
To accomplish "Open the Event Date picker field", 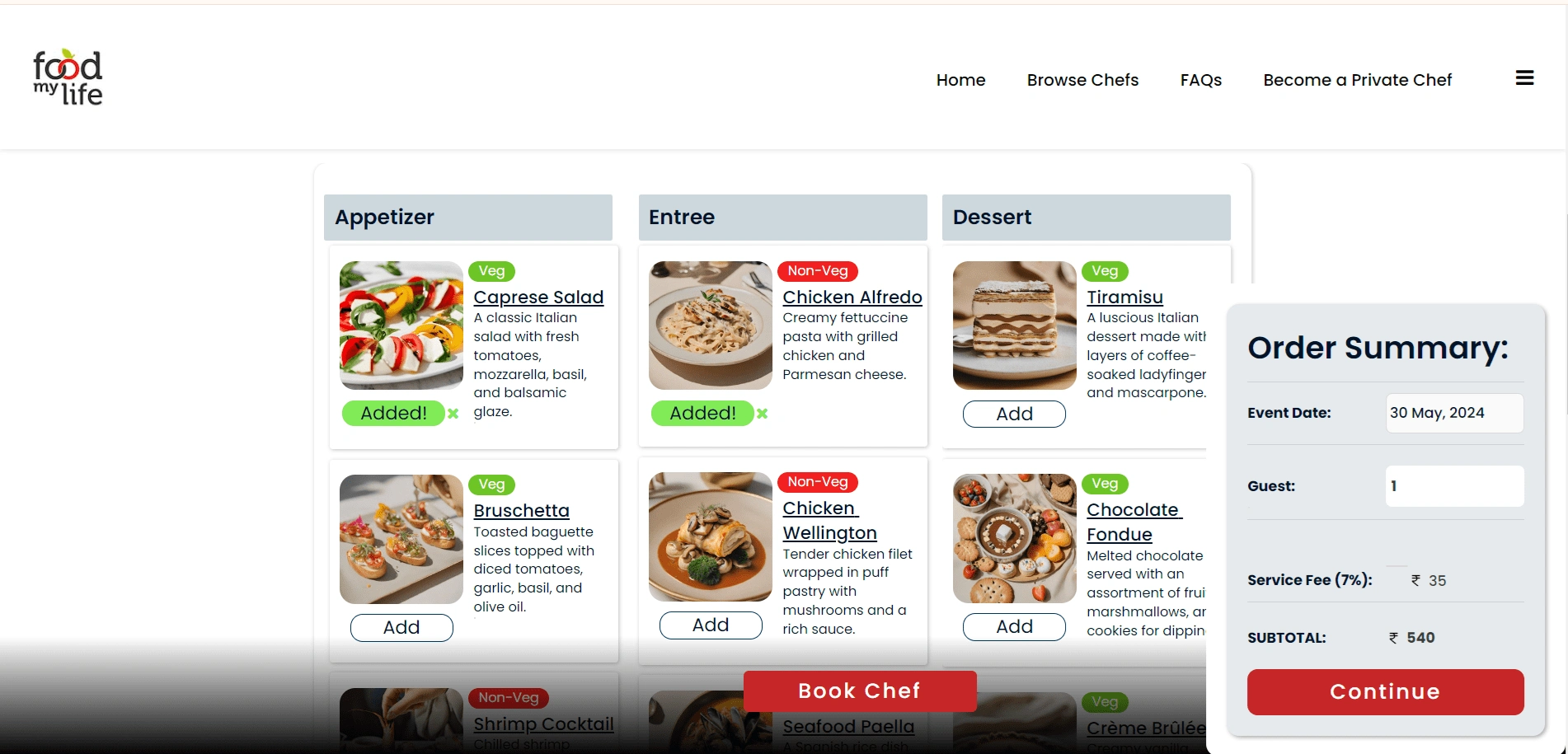I will 1454,413.
